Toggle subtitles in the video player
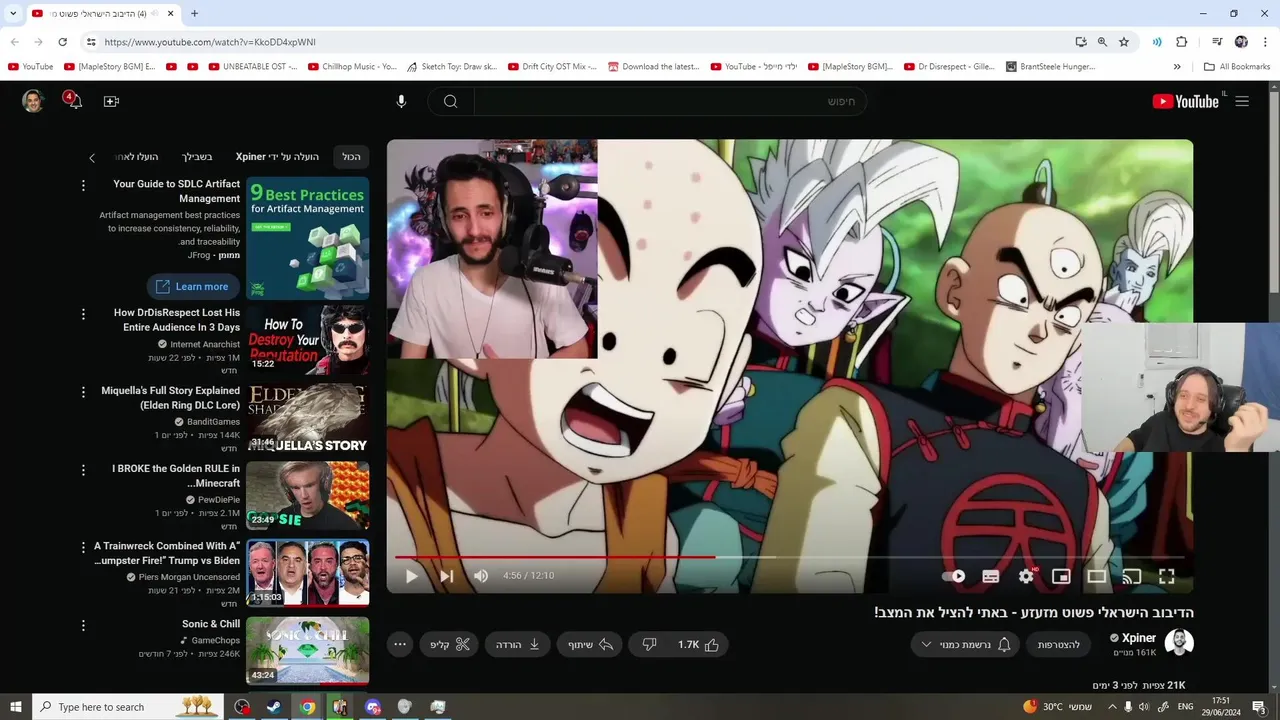The image size is (1280, 720). click(x=991, y=576)
